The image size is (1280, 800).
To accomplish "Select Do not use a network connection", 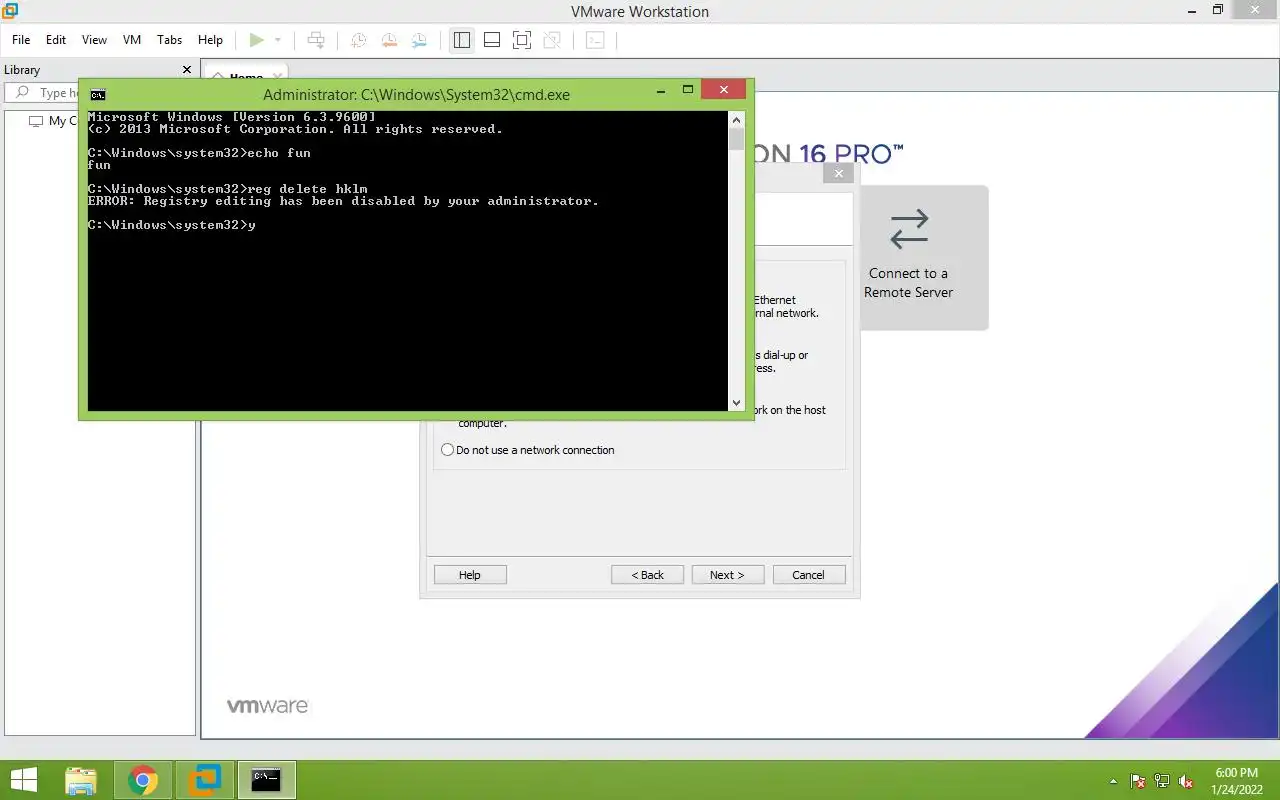I will 528,450.
